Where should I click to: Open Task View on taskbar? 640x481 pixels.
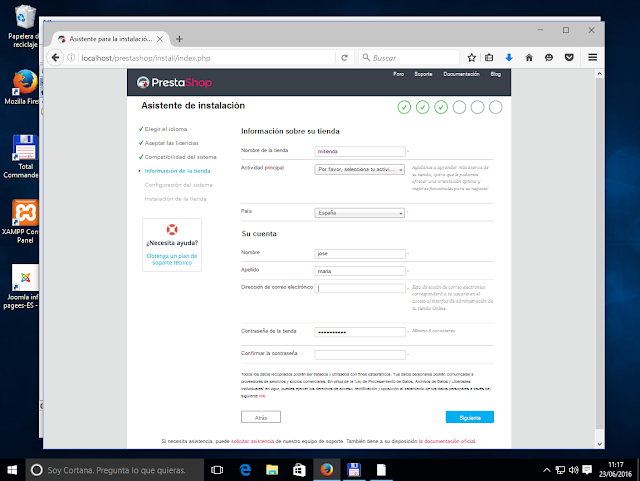point(217,470)
